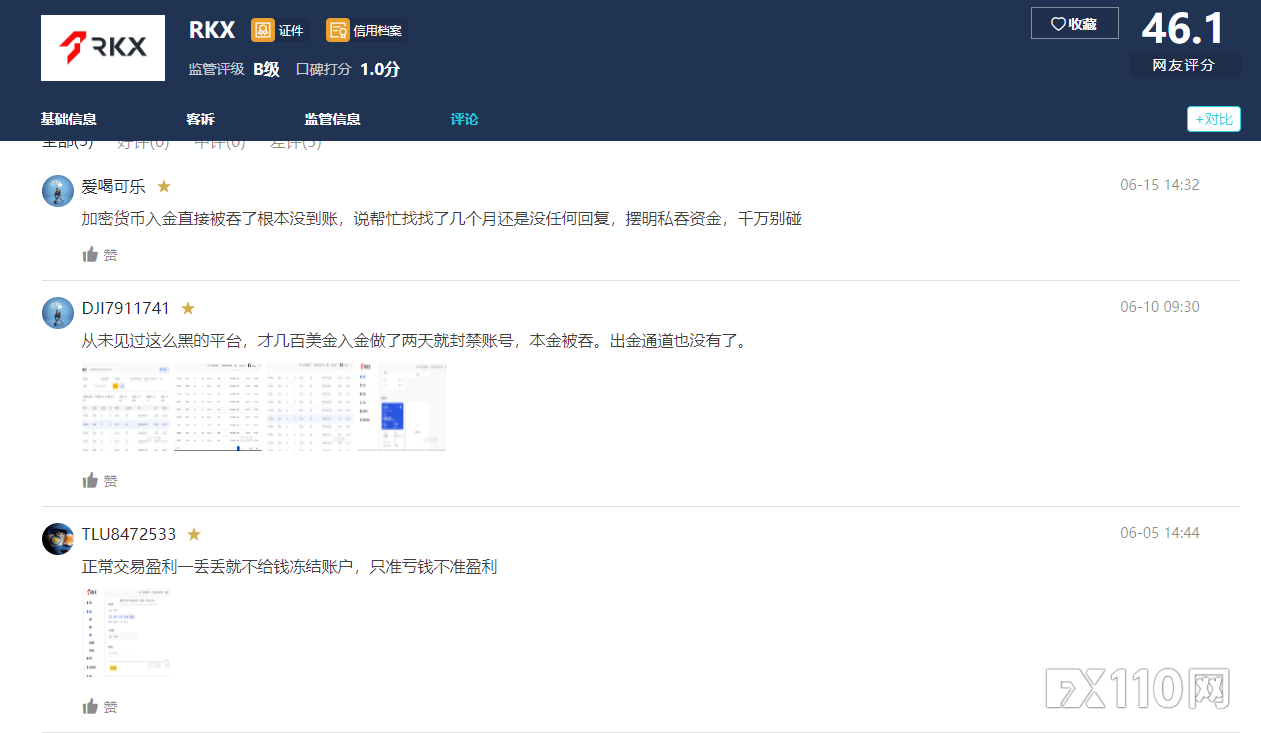
Task: Click the +对比 compare button
Action: 1214,119
